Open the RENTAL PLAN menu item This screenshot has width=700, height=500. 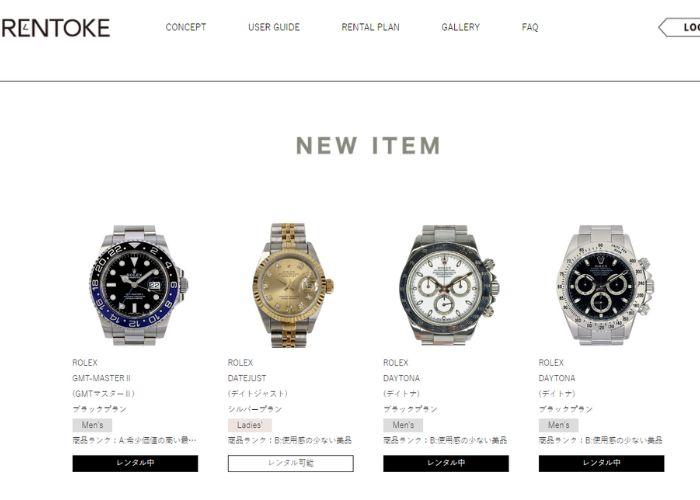tap(370, 27)
